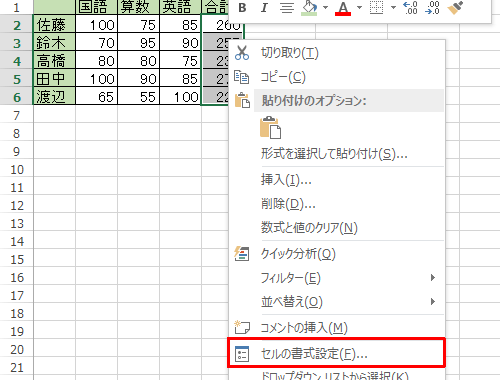Toggle italic in the mini toolbar
Viewport: 500px width, 380px height.
click(264, 8)
